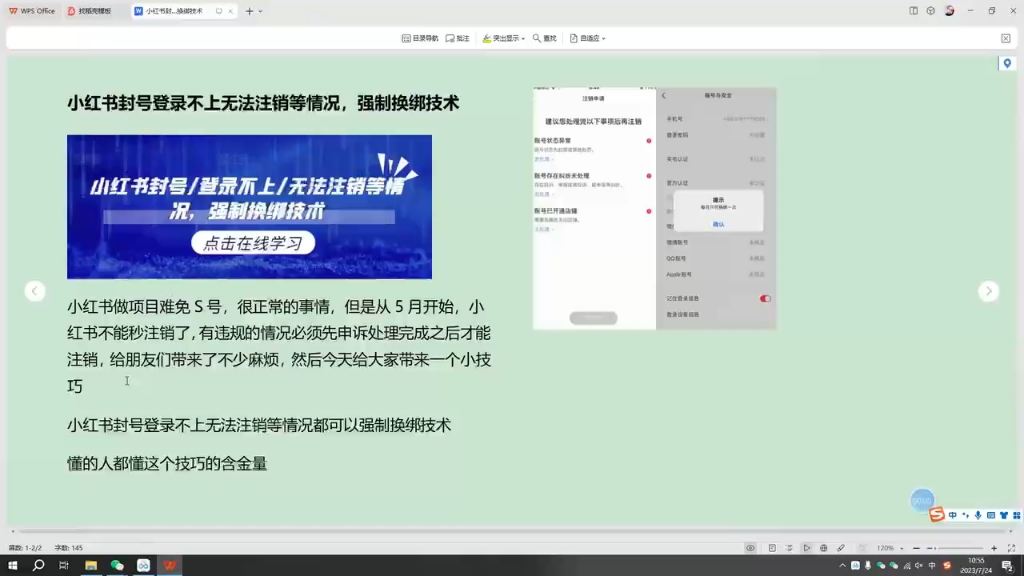1024x576 pixels.
Task: Click the monitor icon on document tab
Action: [x=219, y=11]
